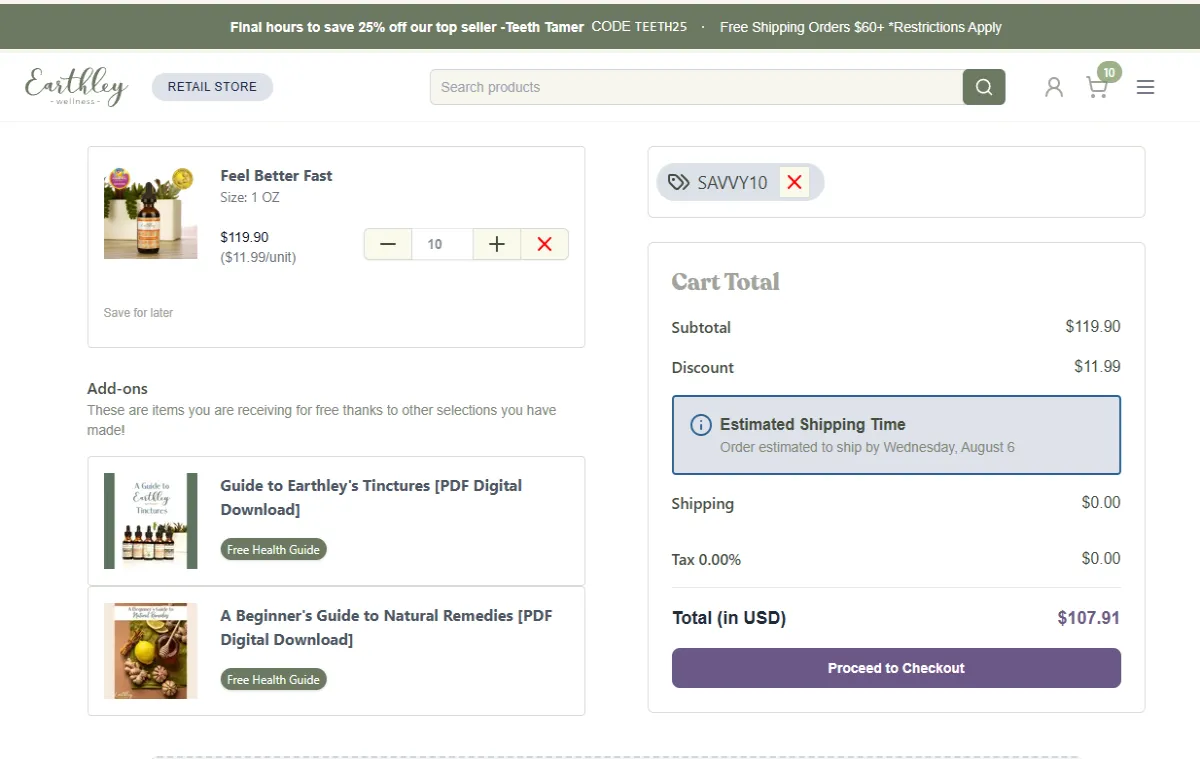The image size is (1200, 759).
Task: Click the search magnifier icon
Action: click(x=983, y=87)
